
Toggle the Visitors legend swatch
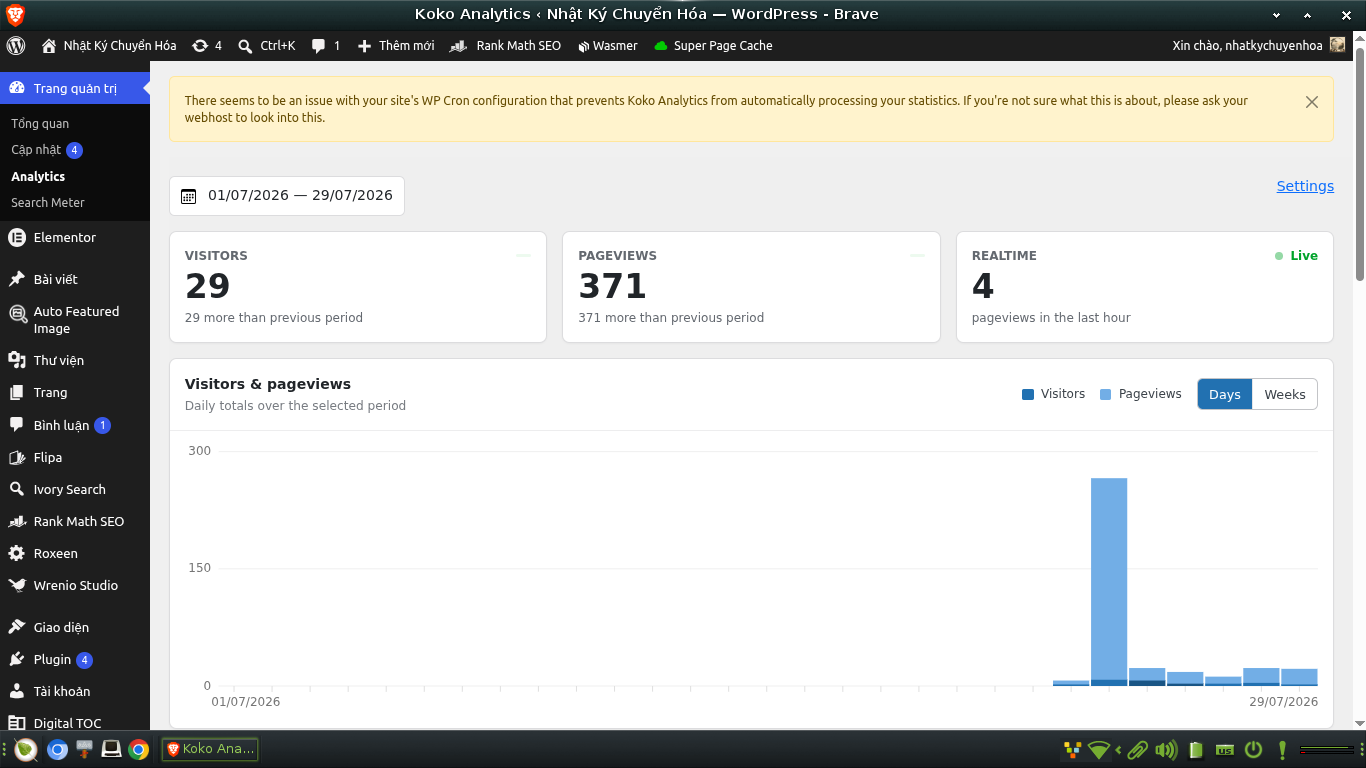(1028, 394)
